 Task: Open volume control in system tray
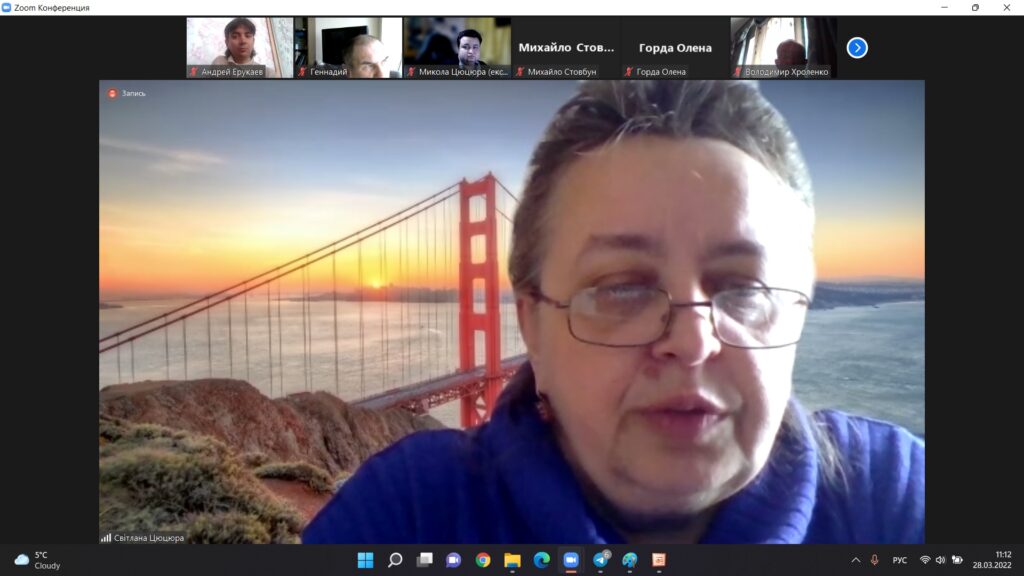tap(940, 560)
